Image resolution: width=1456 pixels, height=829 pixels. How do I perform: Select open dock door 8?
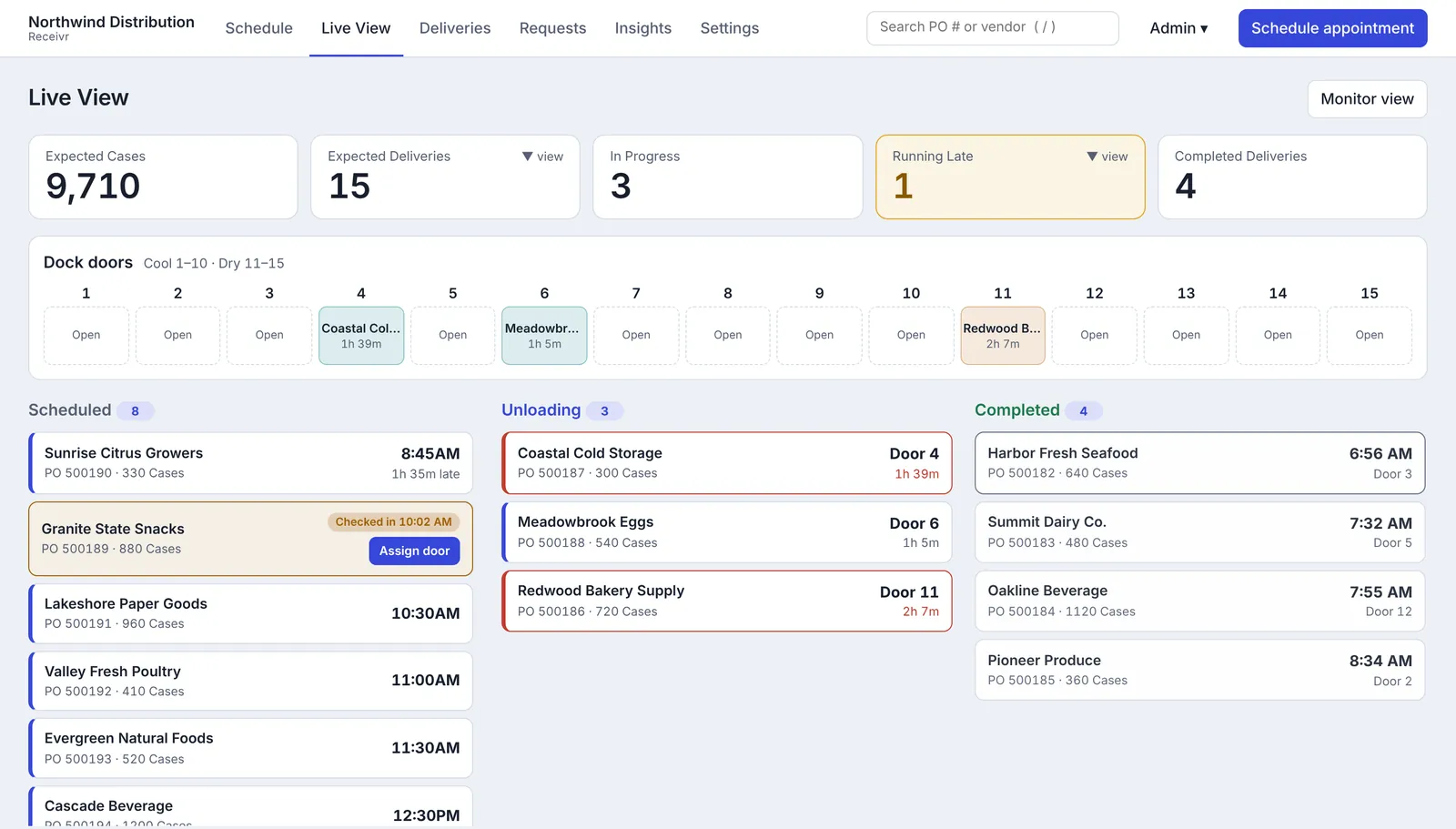pos(728,335)
